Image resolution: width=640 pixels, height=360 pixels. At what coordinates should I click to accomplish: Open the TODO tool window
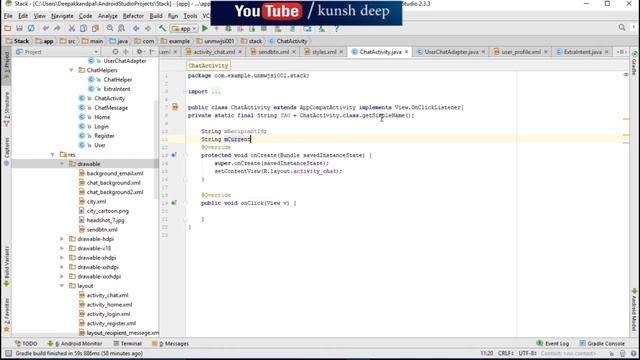[x=26, y=344]
